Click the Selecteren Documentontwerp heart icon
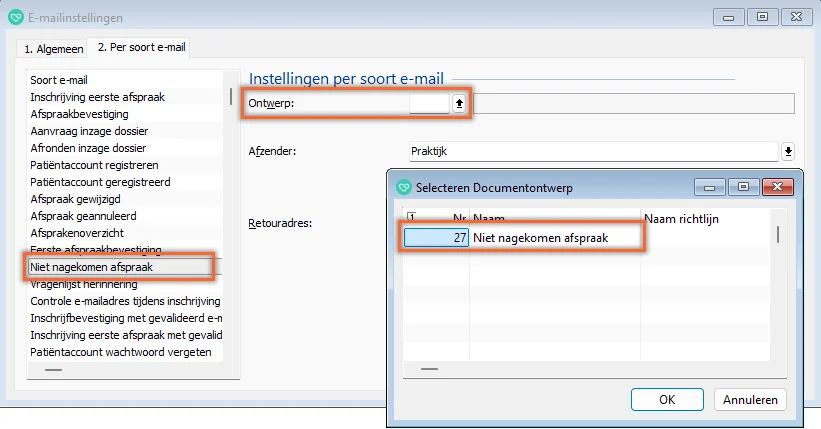 (404, 187)
